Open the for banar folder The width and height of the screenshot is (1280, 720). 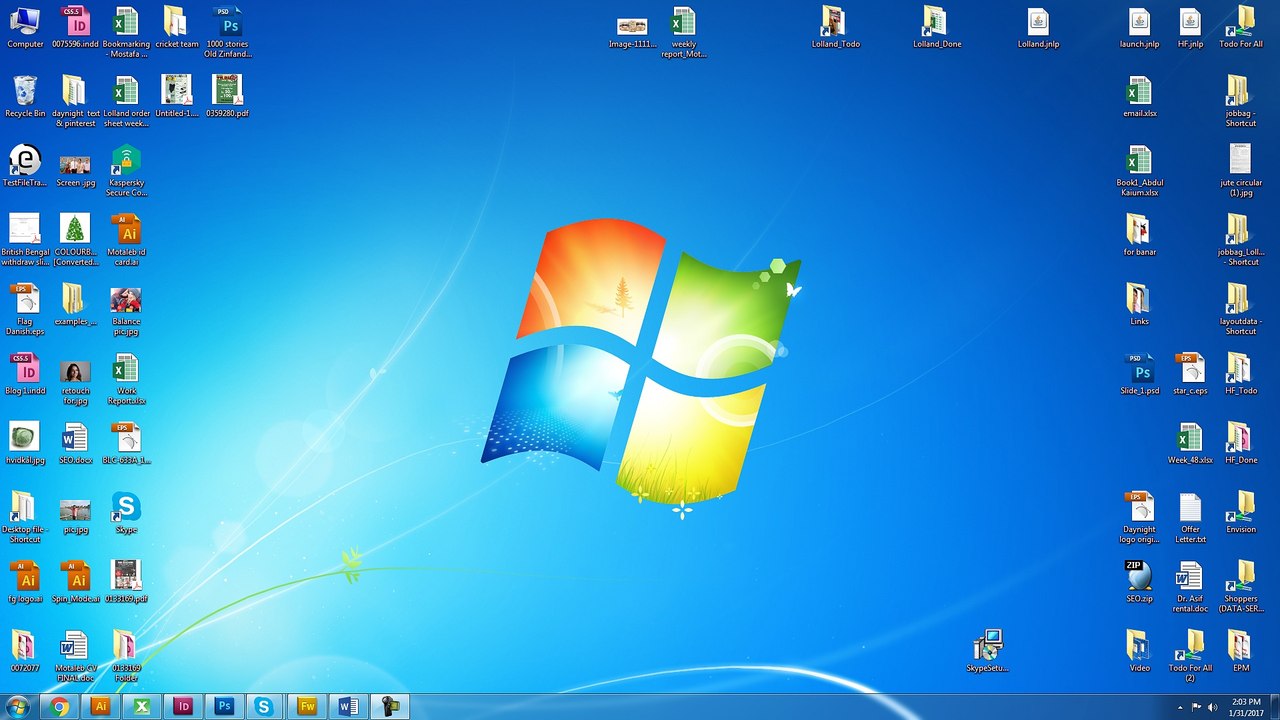click(x=1139, y=235)
